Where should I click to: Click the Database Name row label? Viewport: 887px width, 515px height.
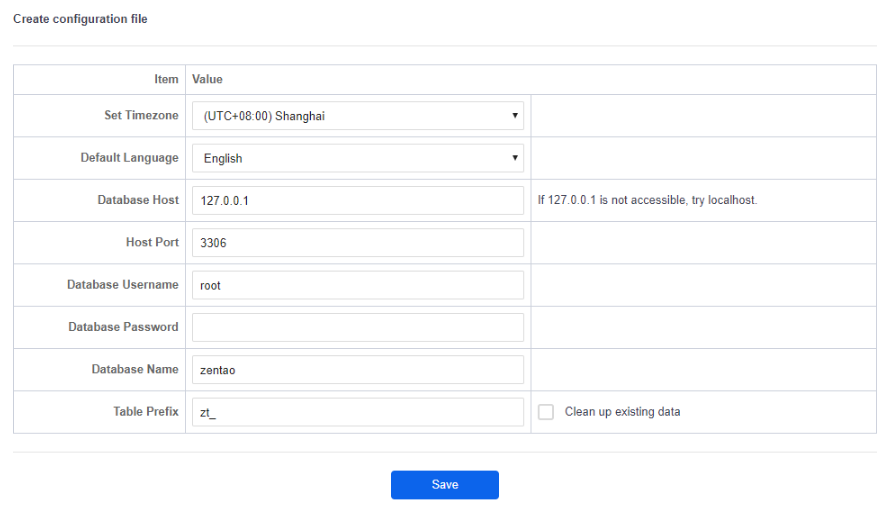point(135,370)
